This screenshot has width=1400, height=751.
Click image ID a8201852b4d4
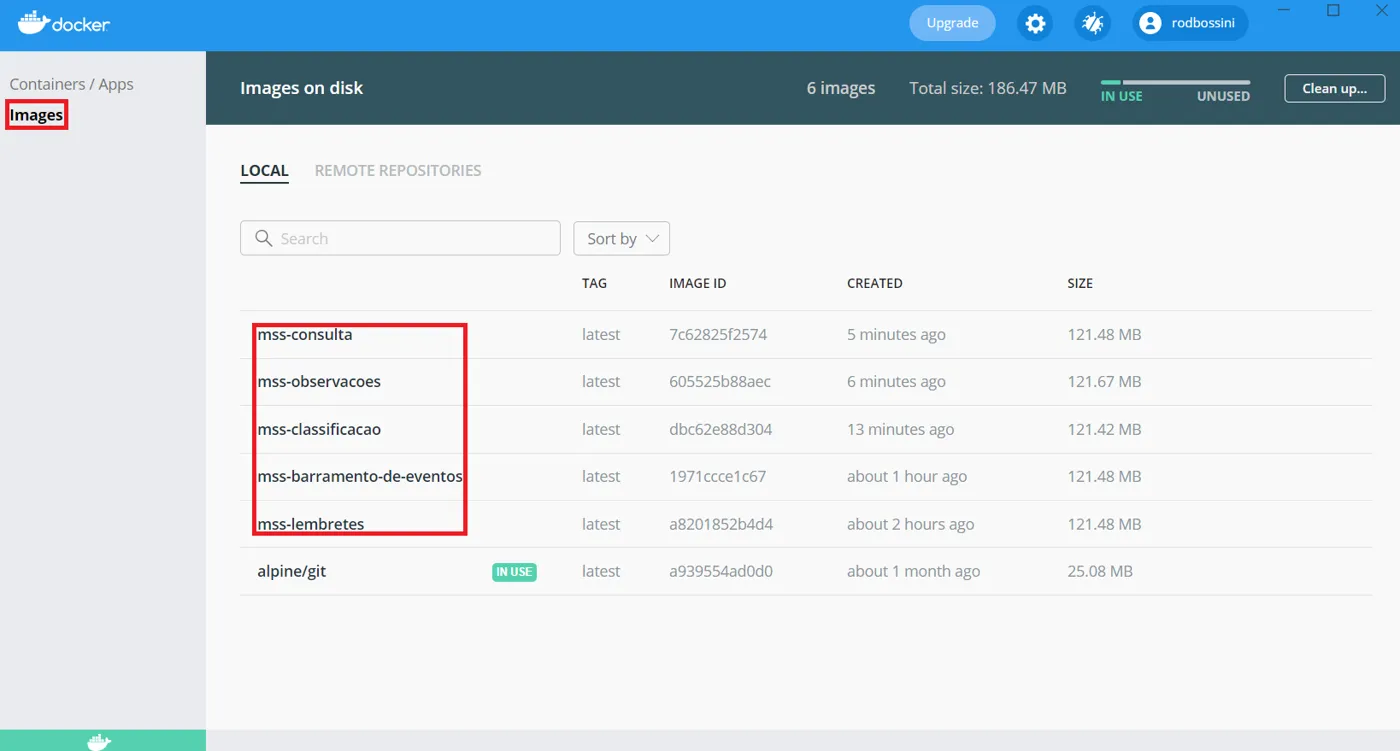coord(721,524)
